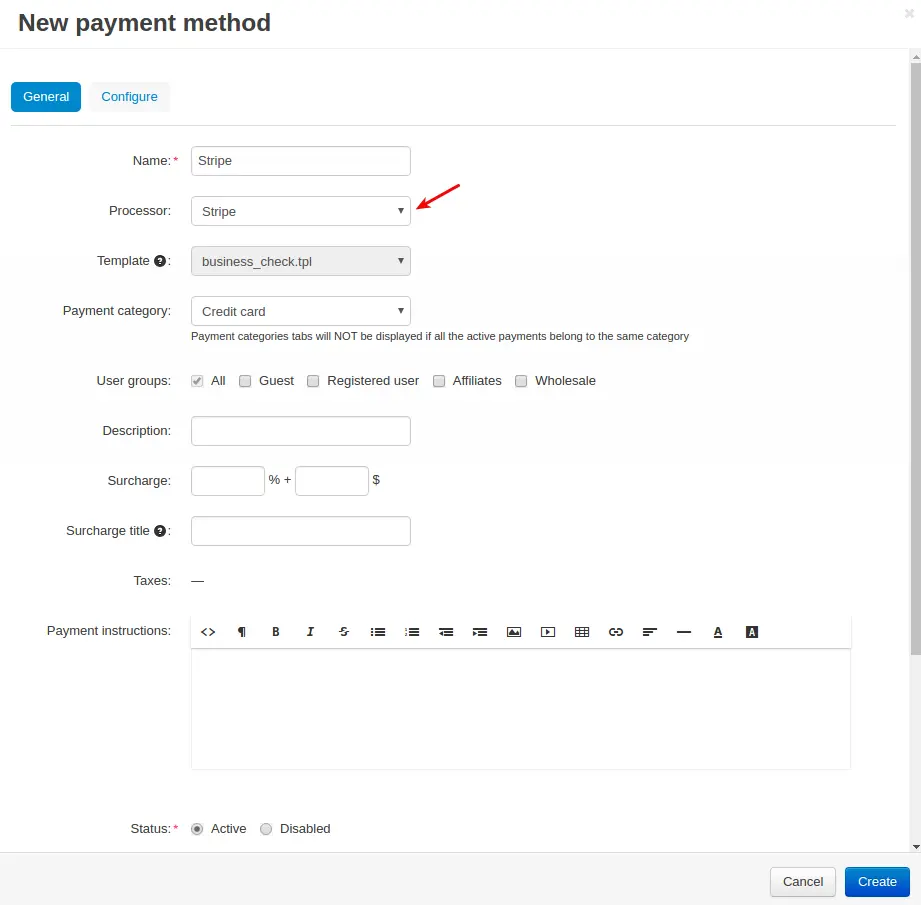The height and width of the screenshot is (905, 921).
Task: Insert an image into payment instructions
Action: click(514, 632)
